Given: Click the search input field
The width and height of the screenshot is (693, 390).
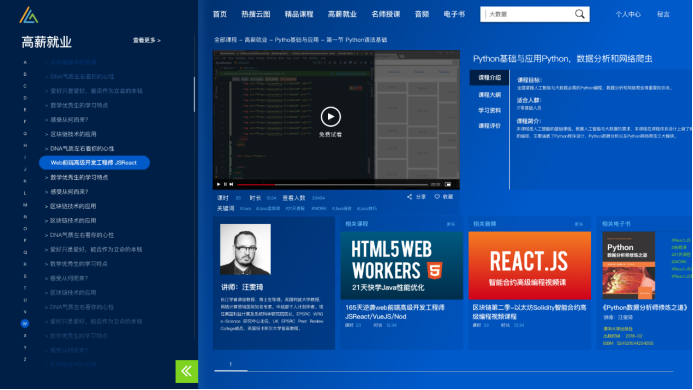Looking at the screenshot, I should tap(528, 14).
